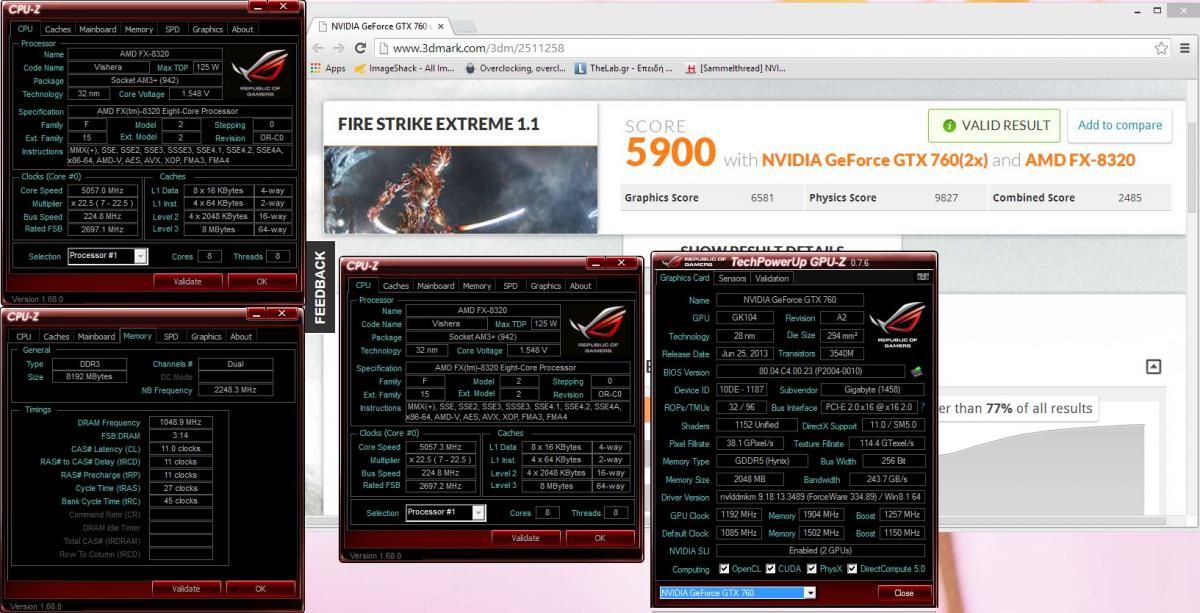The image size is (1200, 613).
Task: Click OK in CPU-Z Memory window
Action: tap(260, 588)
